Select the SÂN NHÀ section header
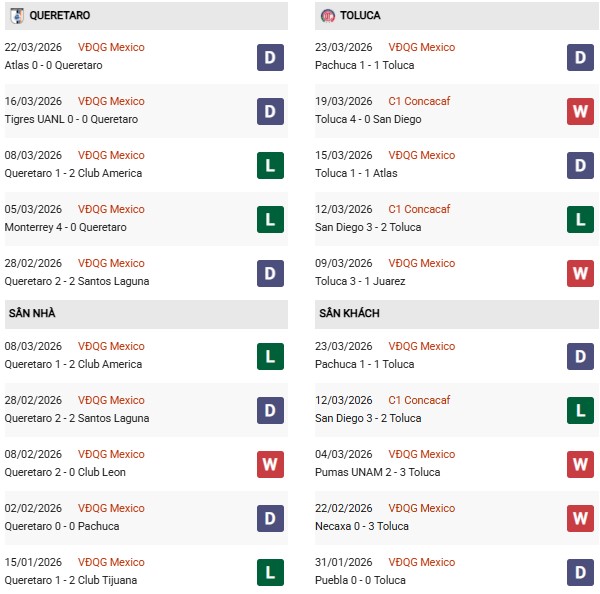The image size is (600, 594). pos(31,313)
